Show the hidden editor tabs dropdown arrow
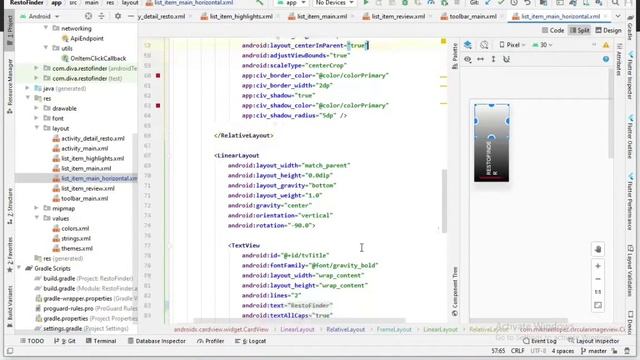The image size is (640, 360). point(618,16)
